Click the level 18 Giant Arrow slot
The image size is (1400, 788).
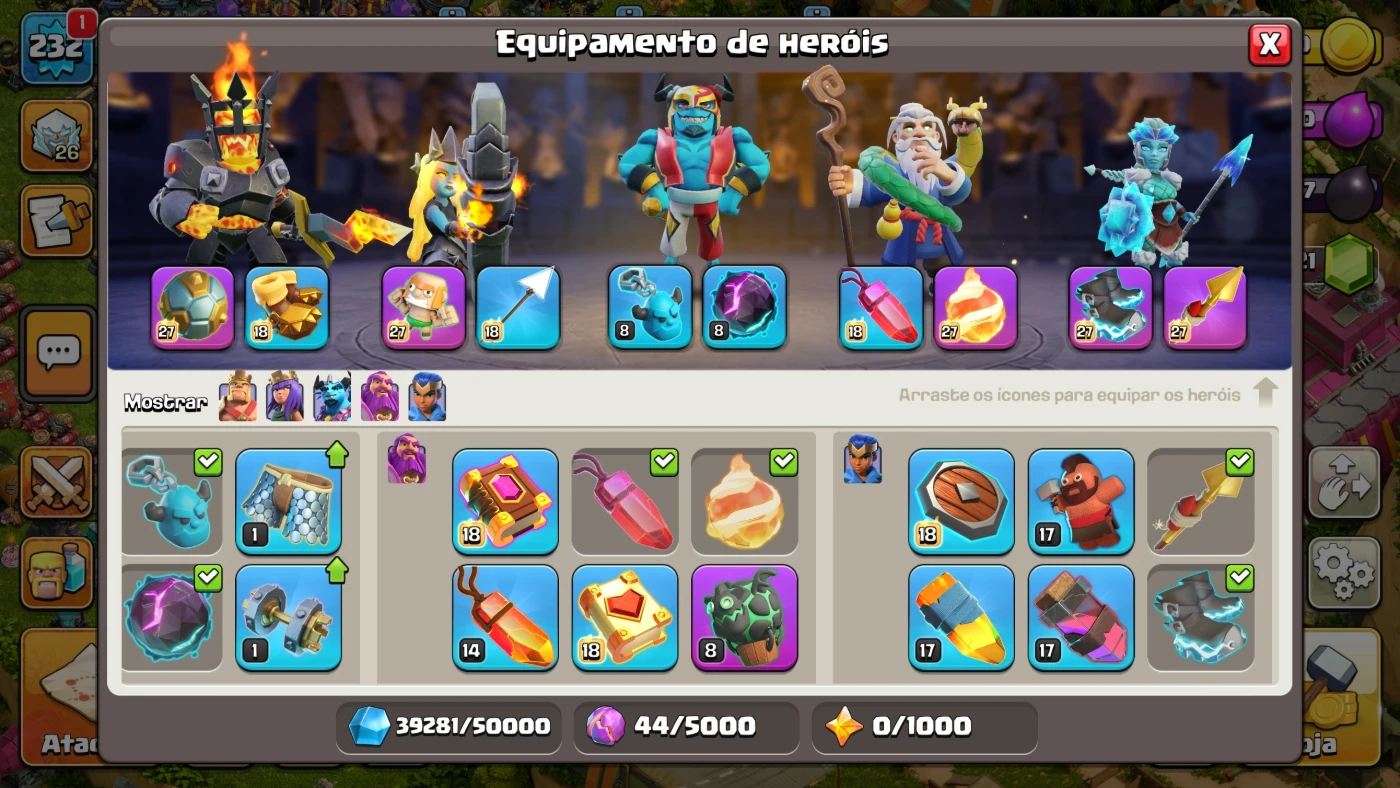(x=518, y=307)
